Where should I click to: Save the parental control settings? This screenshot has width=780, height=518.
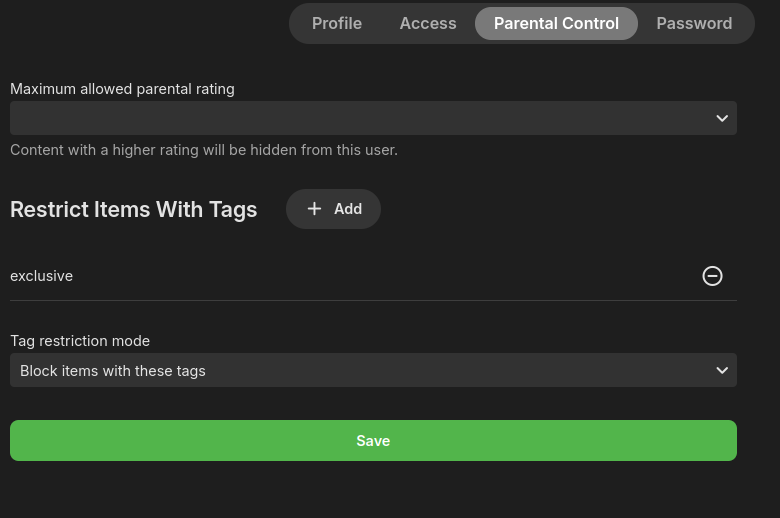tap(373, 441)
